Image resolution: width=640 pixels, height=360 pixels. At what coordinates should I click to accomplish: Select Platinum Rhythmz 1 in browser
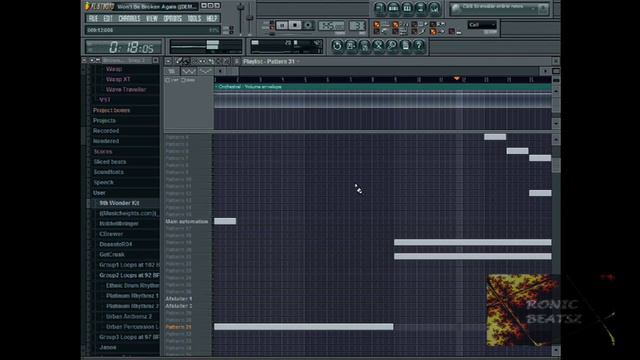[132, 296]
